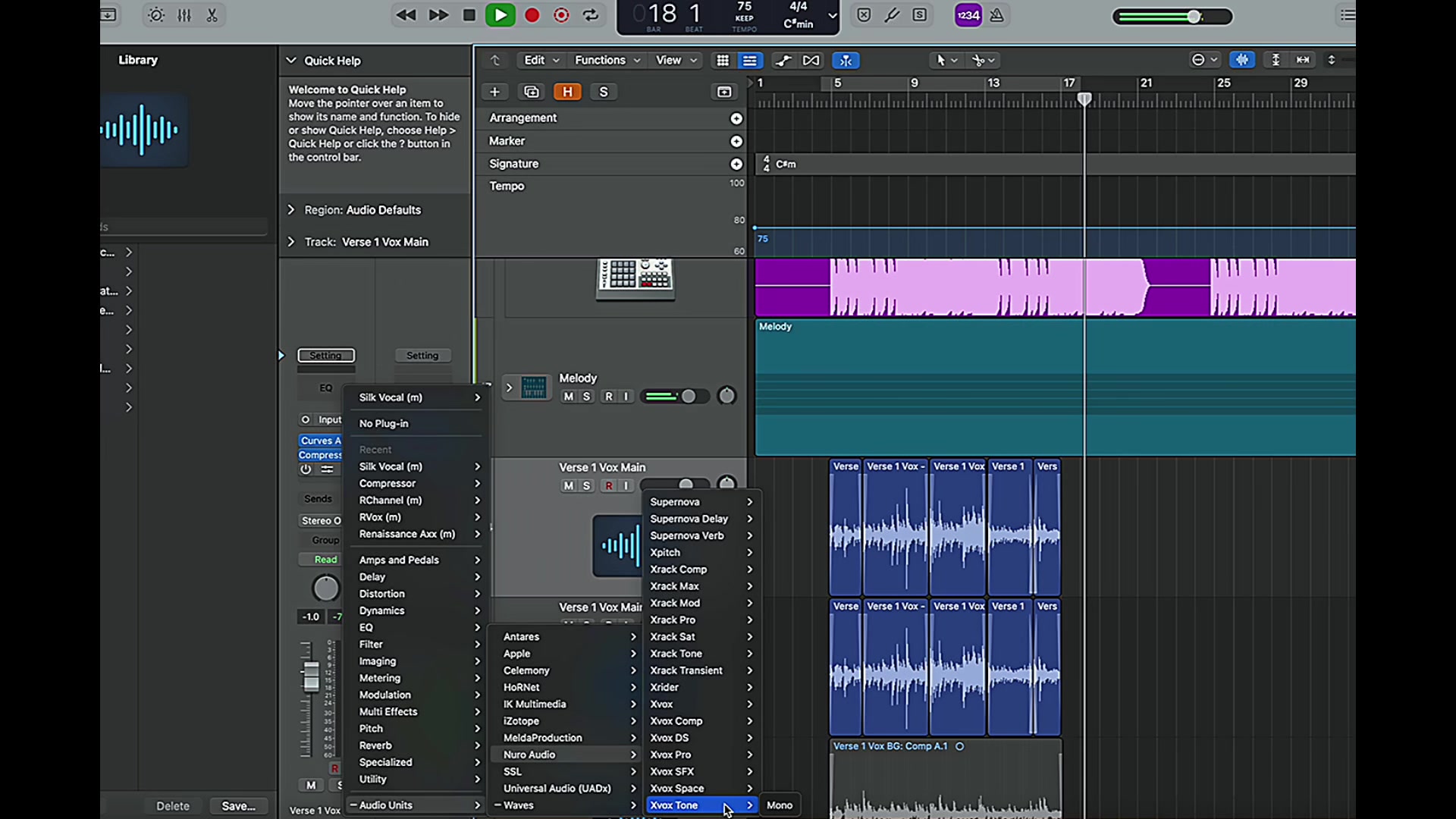Viewport: 1456px width, 819px height.
Task: Add a signature with the Signature plus
Action: [736, 164]
